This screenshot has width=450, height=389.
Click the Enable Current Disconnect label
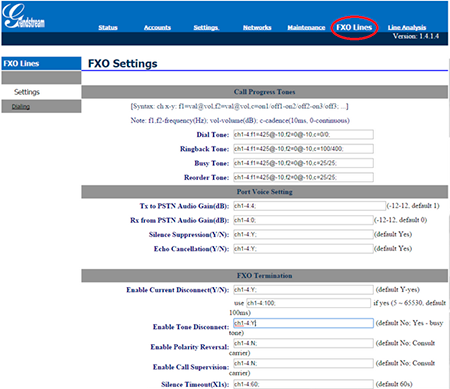click(178, 290)
